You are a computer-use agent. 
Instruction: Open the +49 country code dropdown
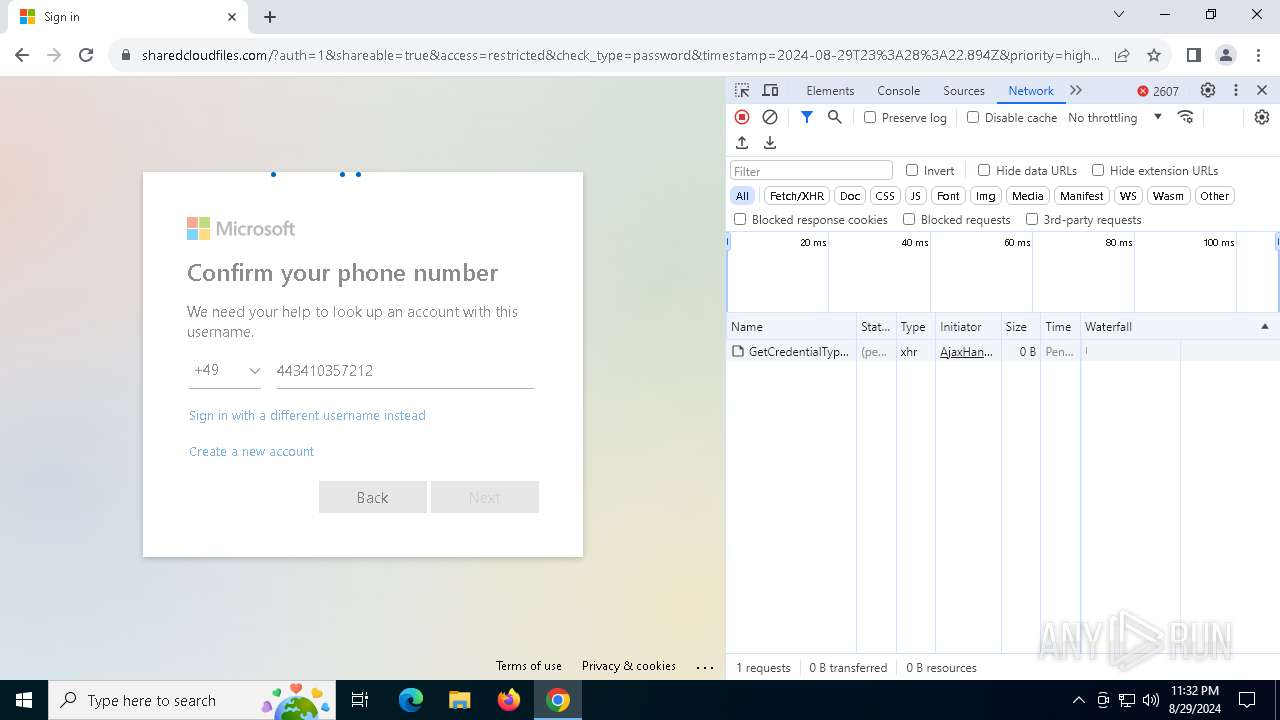pos(226,370)
